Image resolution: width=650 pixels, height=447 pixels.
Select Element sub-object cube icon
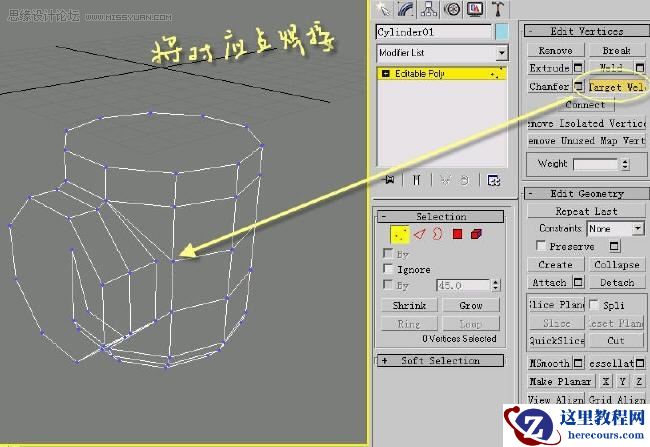click(476, 234)
